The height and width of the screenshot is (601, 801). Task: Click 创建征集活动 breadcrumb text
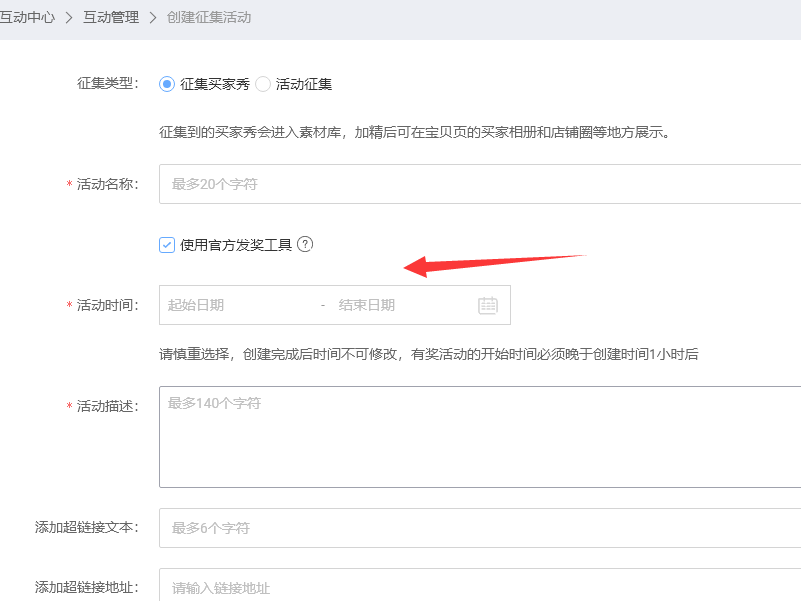pyautogui.click(x=209, y=17)
